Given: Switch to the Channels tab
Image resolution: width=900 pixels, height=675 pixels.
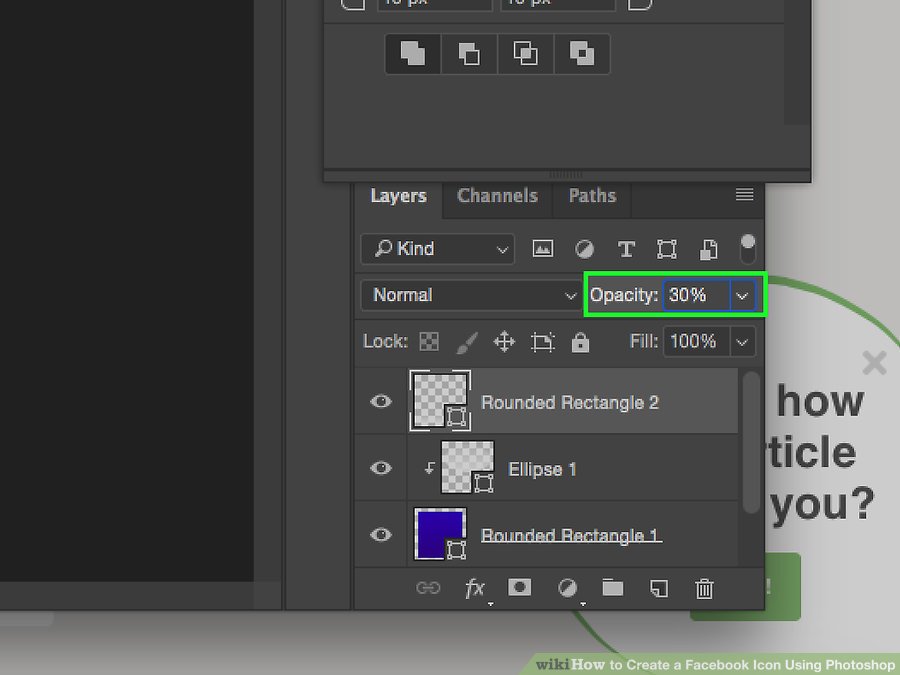Looking at the screenshot, I should point(497,196).
